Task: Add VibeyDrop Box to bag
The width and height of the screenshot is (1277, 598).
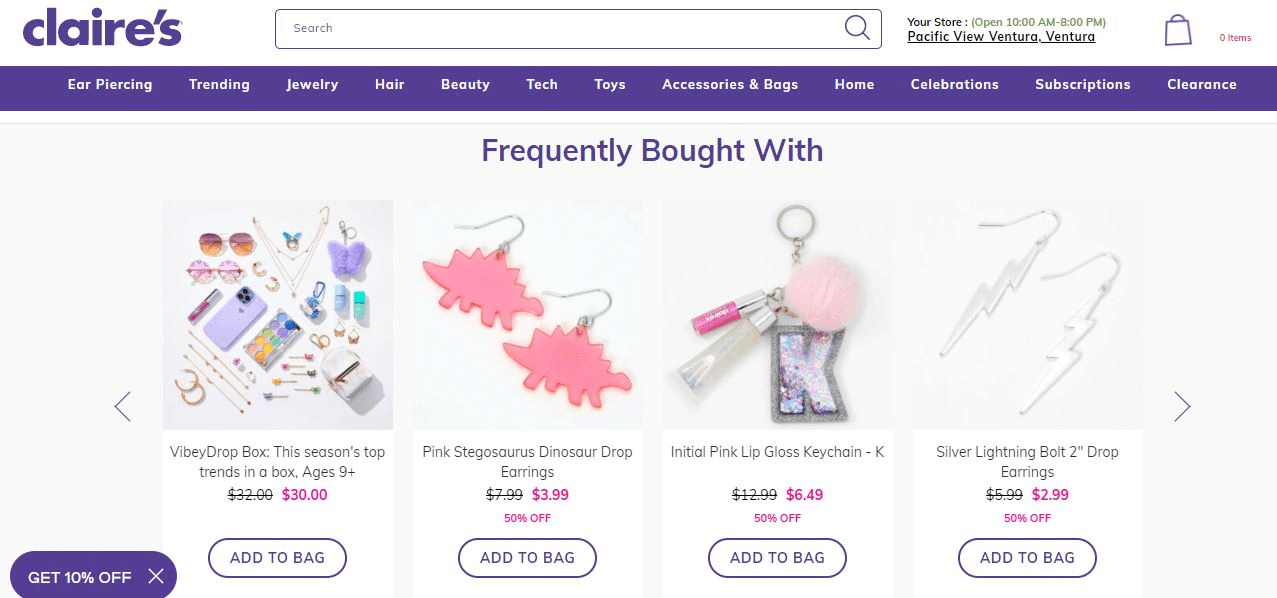Action: [277, 558]
